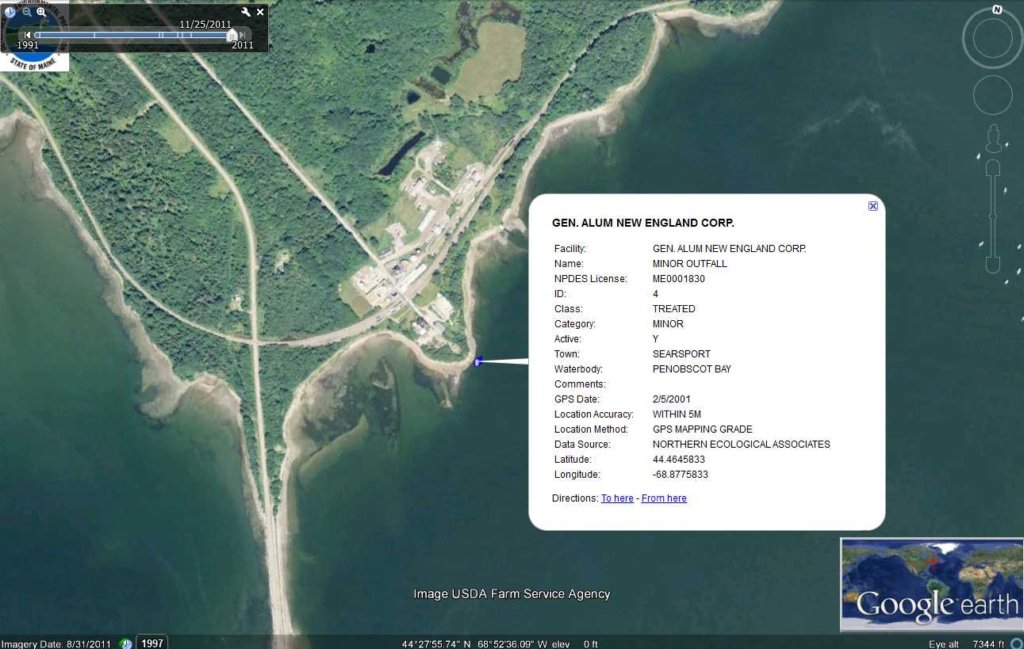This screenshot has height=649, width=1024.
Task: Click the NORTHERN ECOLOGICAL ASSOCIATES data source text
Action: click(741, 445)
